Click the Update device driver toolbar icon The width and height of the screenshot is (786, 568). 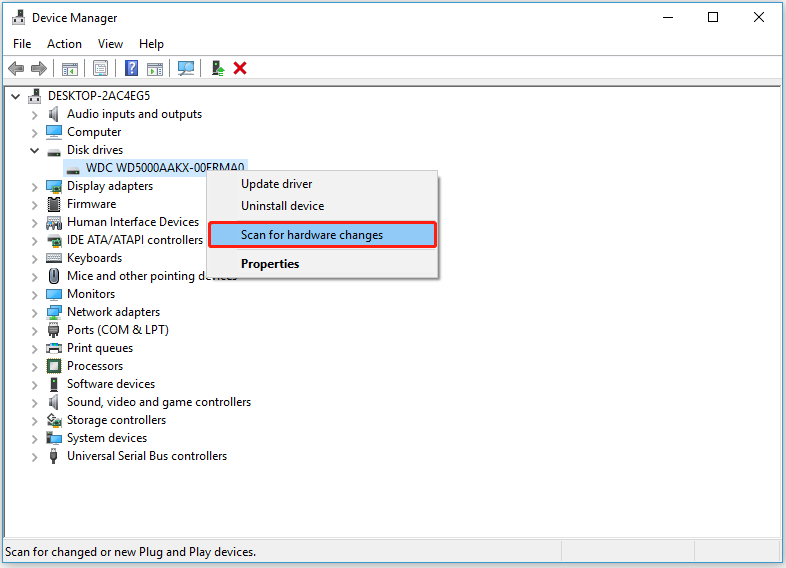point(217,68)
